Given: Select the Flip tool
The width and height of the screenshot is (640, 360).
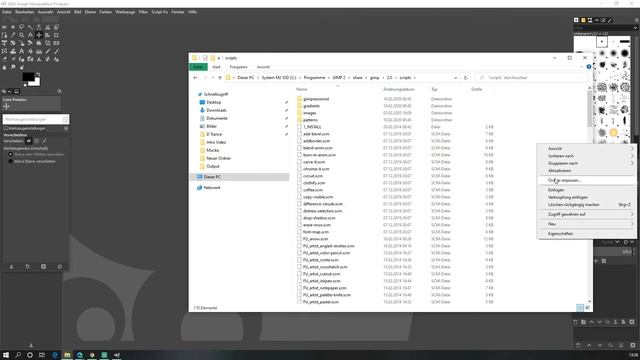Looking at the screenshot, I should [x=56, y=43].
